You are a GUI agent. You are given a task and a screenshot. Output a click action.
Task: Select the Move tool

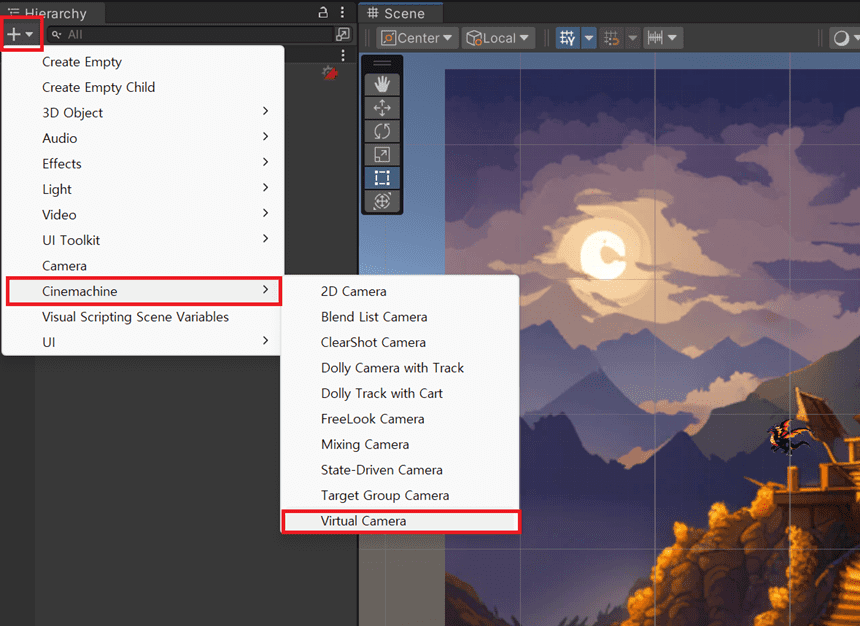382,108
